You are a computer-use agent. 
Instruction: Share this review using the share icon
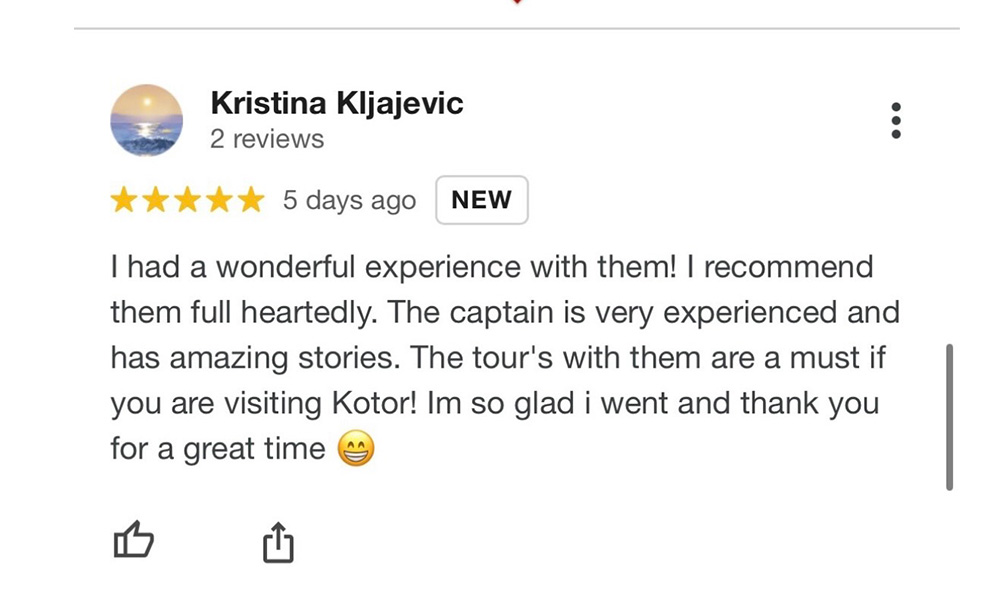click(277, 543)
